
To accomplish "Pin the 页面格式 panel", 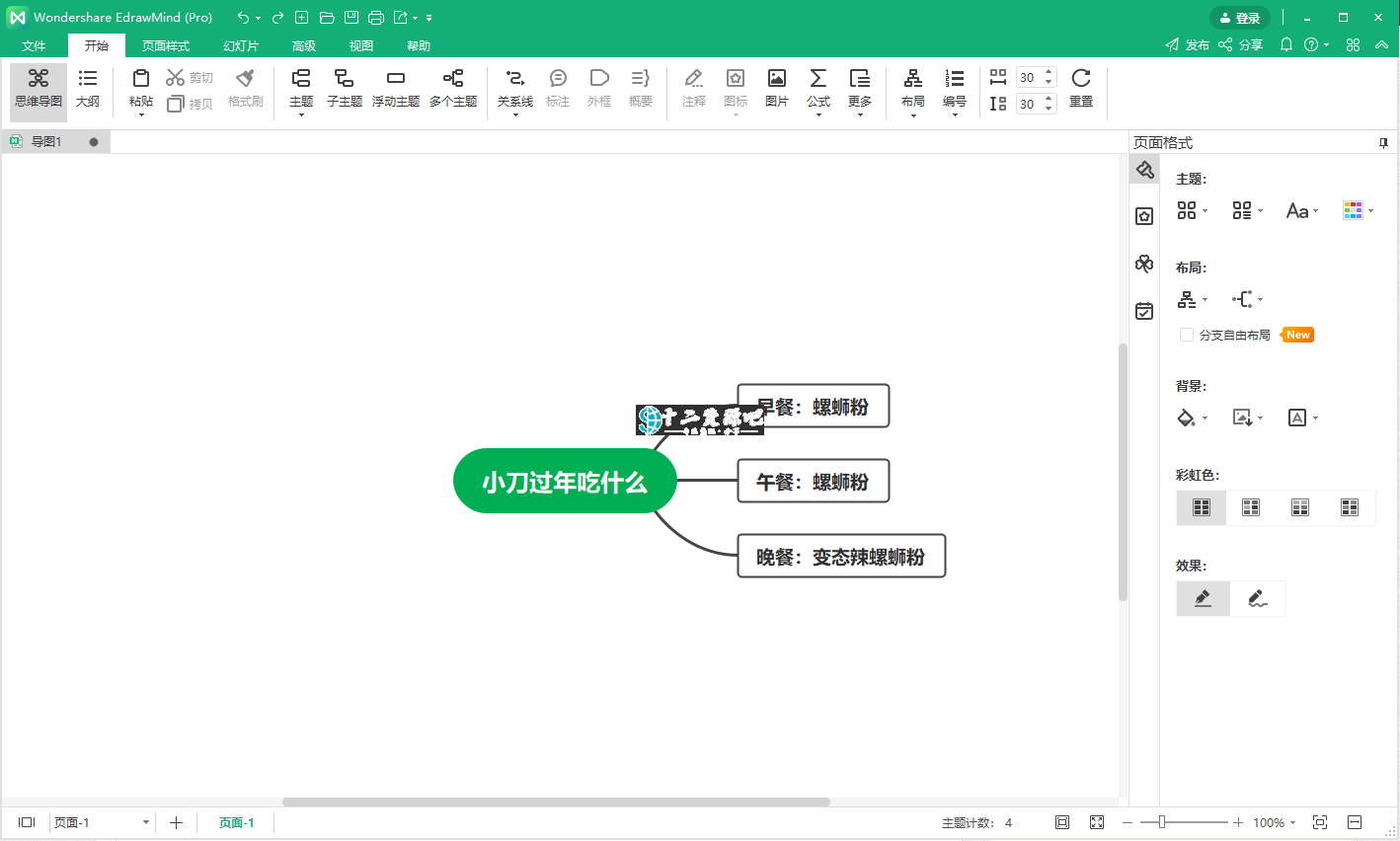I will click(x=1383, y=143).
